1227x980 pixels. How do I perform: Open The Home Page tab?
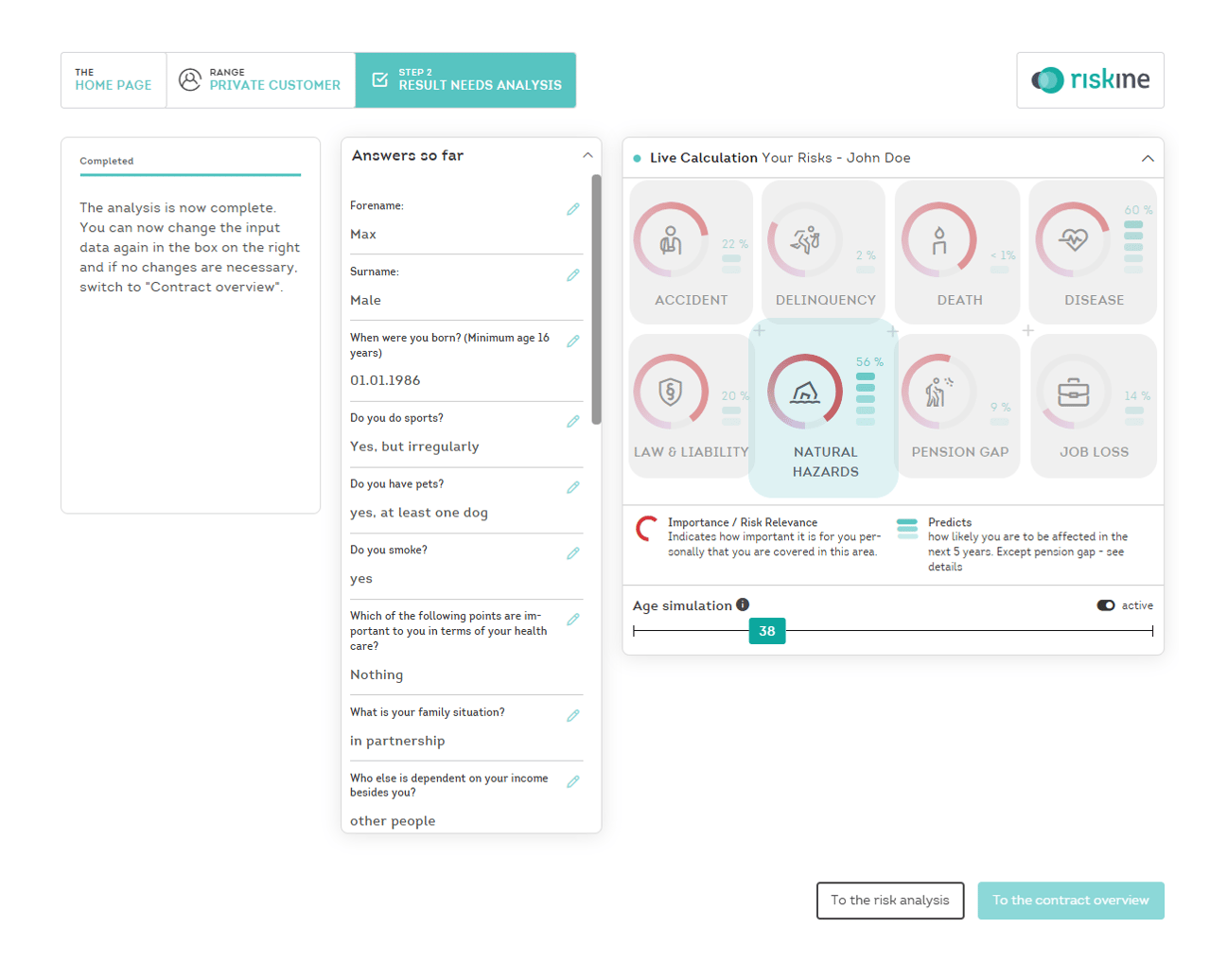114,80
